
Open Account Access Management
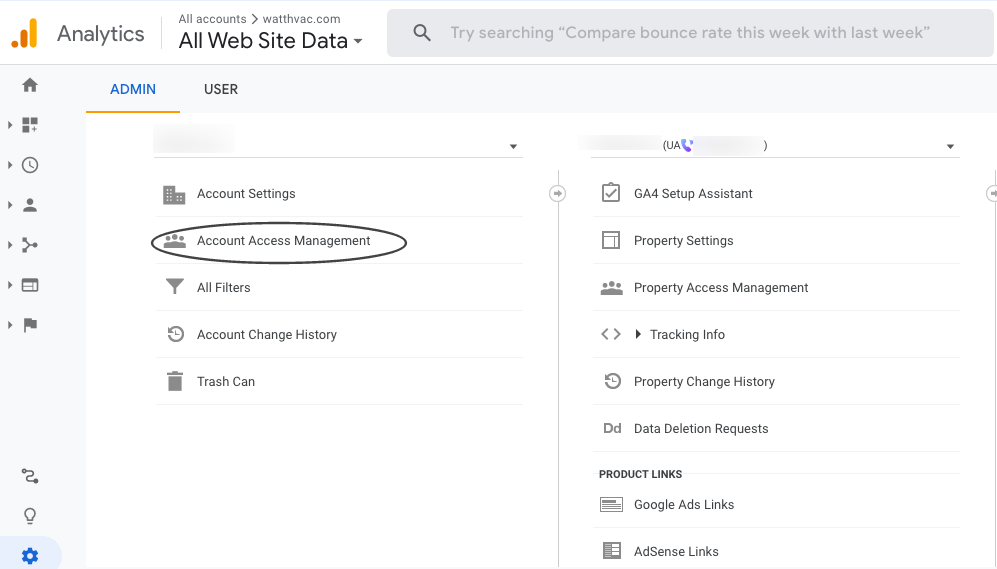pos(284,241)
